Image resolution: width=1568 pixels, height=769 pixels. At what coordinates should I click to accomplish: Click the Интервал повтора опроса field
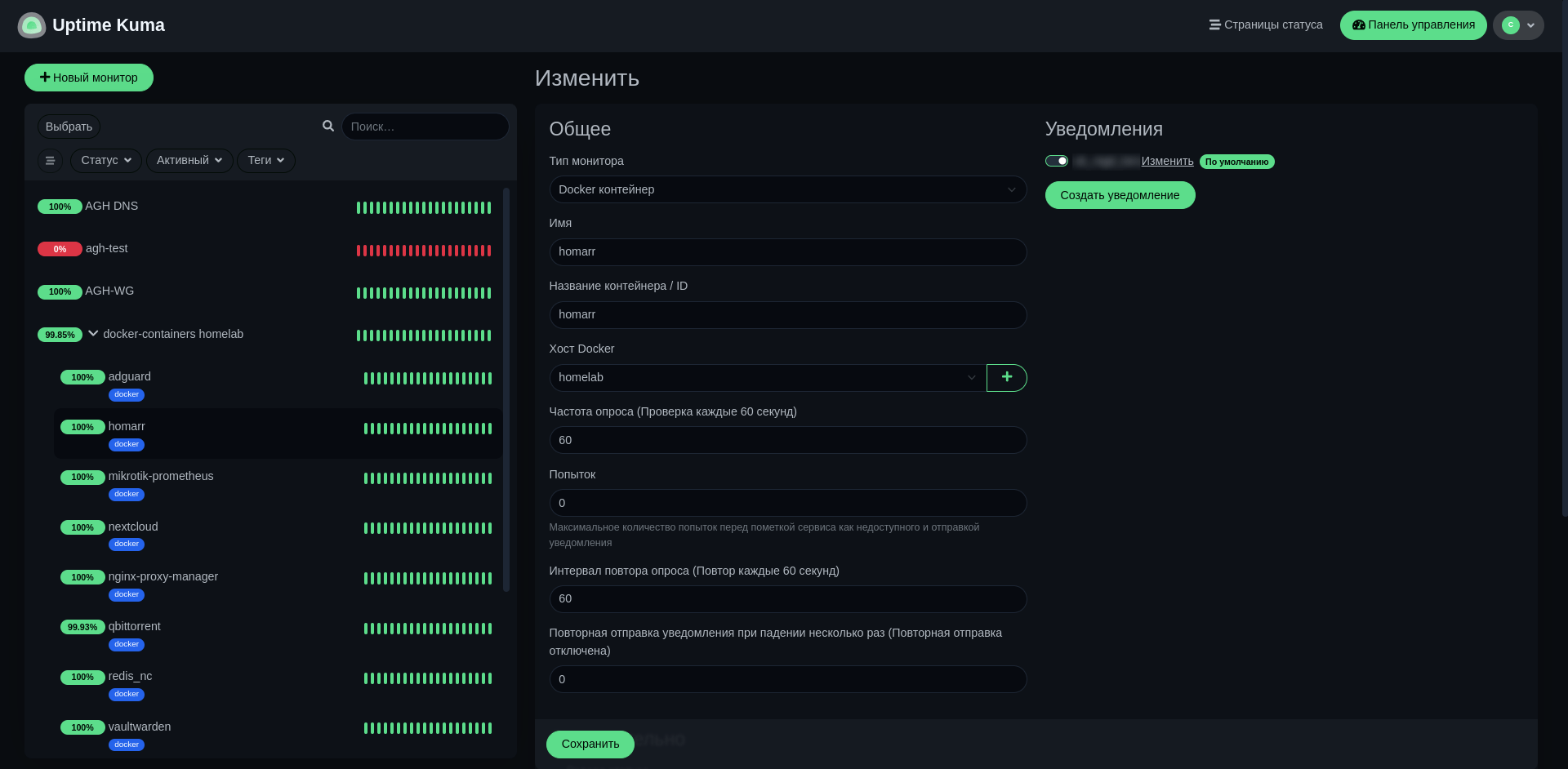788,599
